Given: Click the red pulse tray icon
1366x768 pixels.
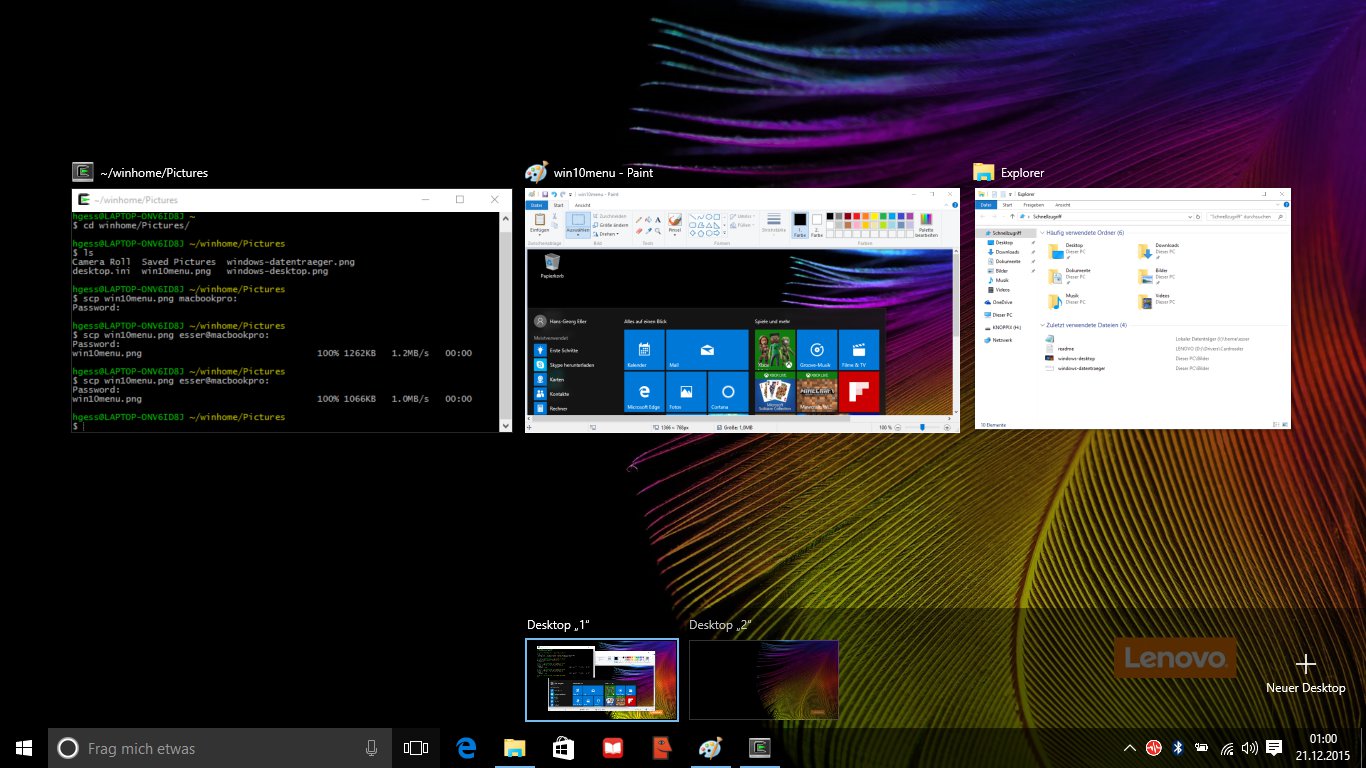Looking at the screenshot, I should (1153, 747).
